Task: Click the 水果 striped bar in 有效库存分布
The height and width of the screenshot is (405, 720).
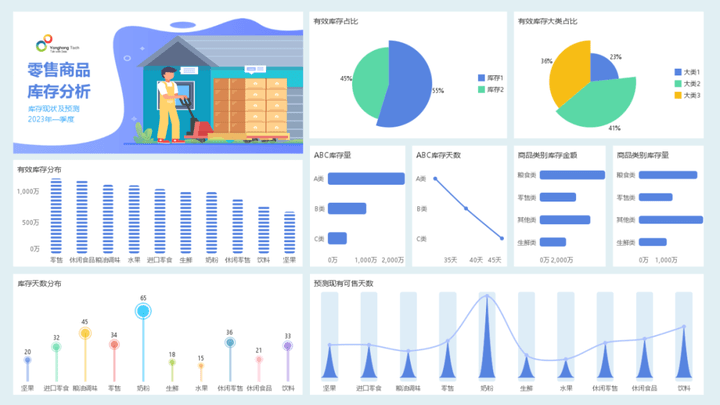Action: coord(134,219)
